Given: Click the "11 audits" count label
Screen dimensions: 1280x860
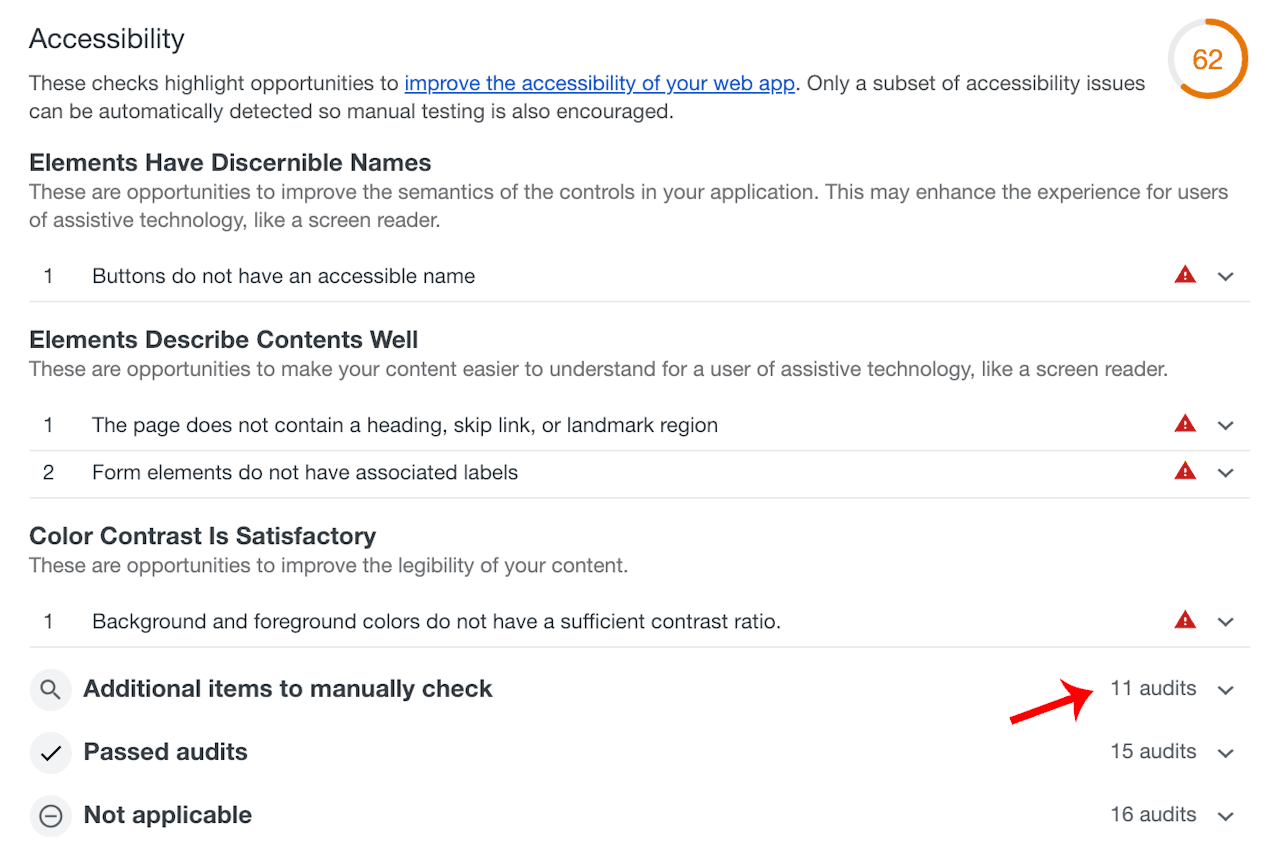Looking at the screenshot, I should (1153, 688).
